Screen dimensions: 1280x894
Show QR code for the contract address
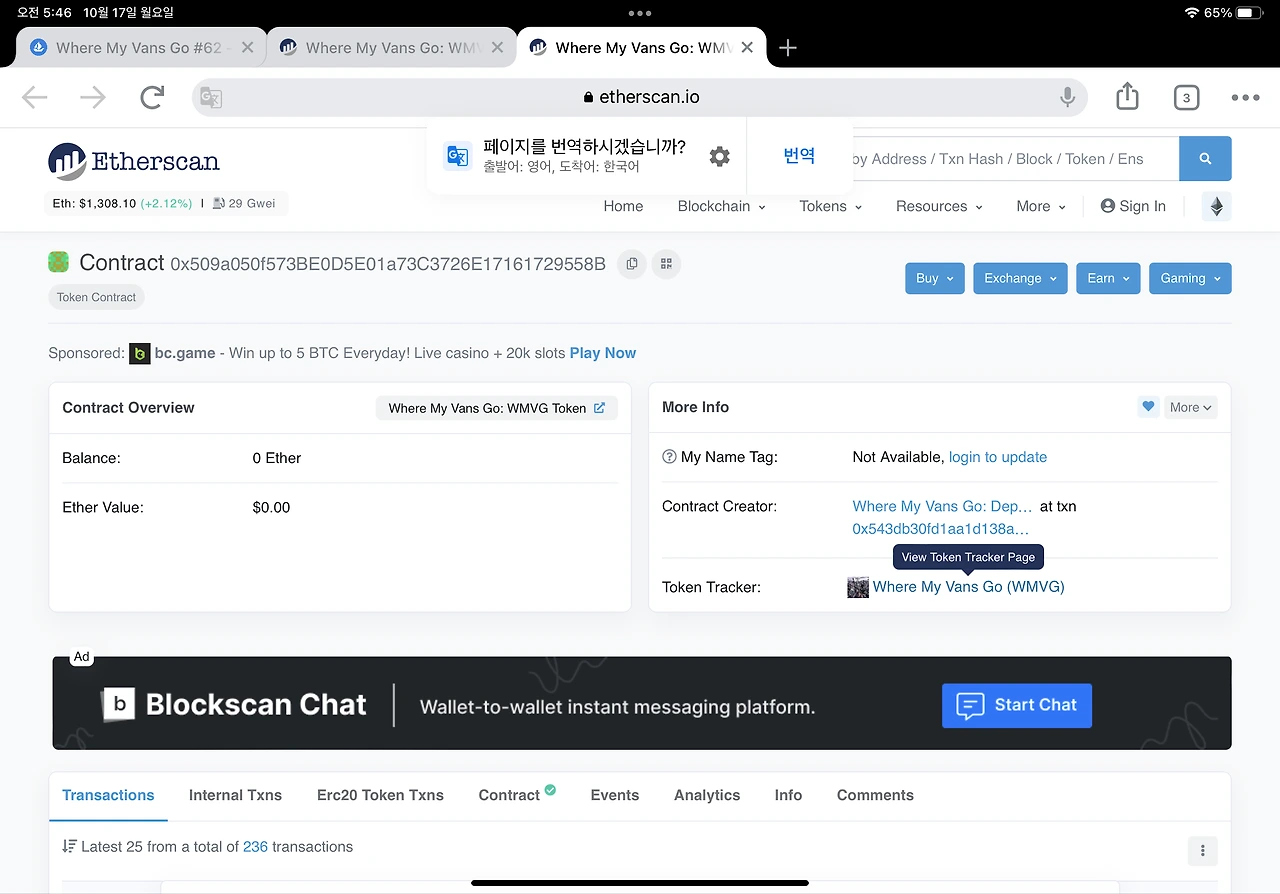click(x=666, y=264)
